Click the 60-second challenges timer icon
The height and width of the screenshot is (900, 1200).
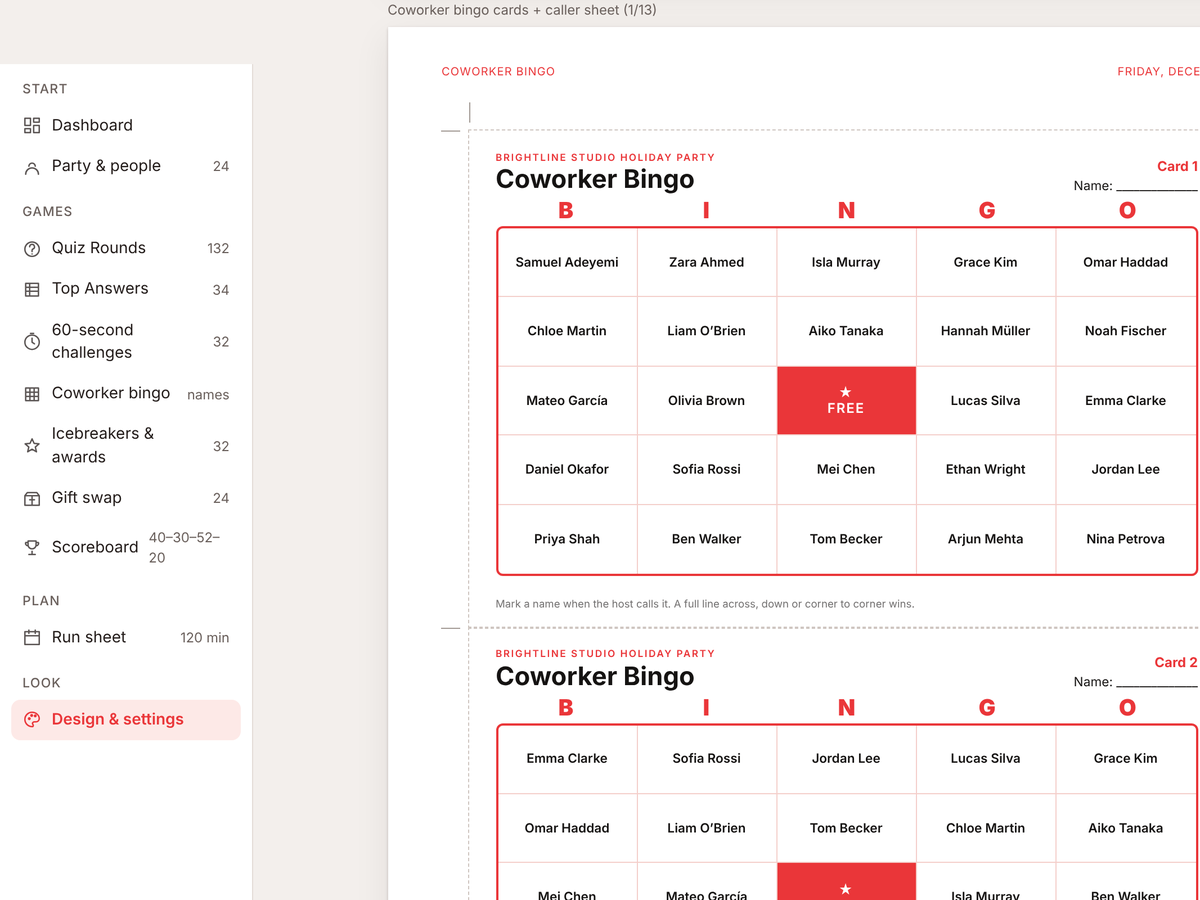pos(32,342)
